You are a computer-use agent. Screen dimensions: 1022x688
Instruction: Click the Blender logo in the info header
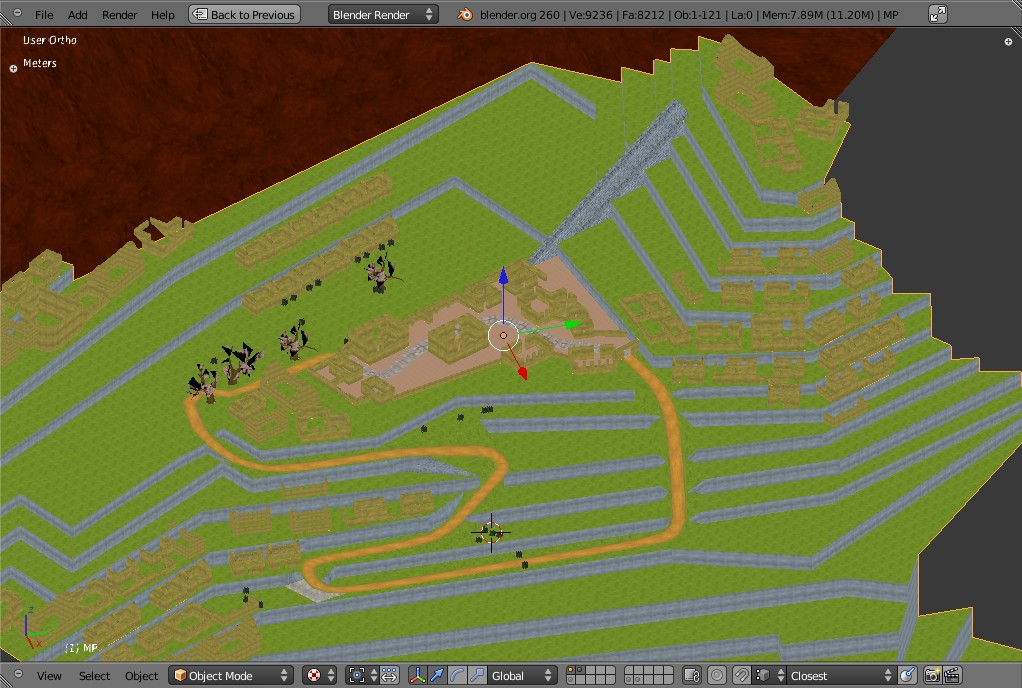point(466,15)
